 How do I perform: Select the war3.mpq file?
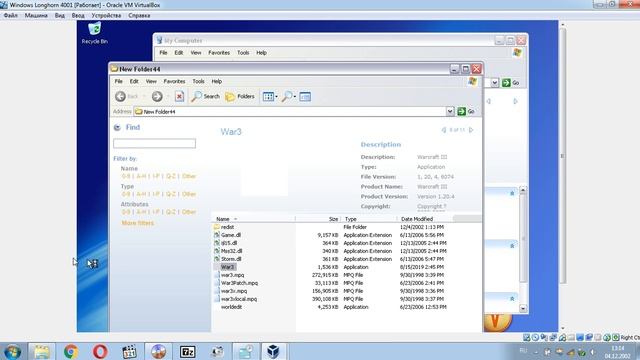click(x=232, y=275)
